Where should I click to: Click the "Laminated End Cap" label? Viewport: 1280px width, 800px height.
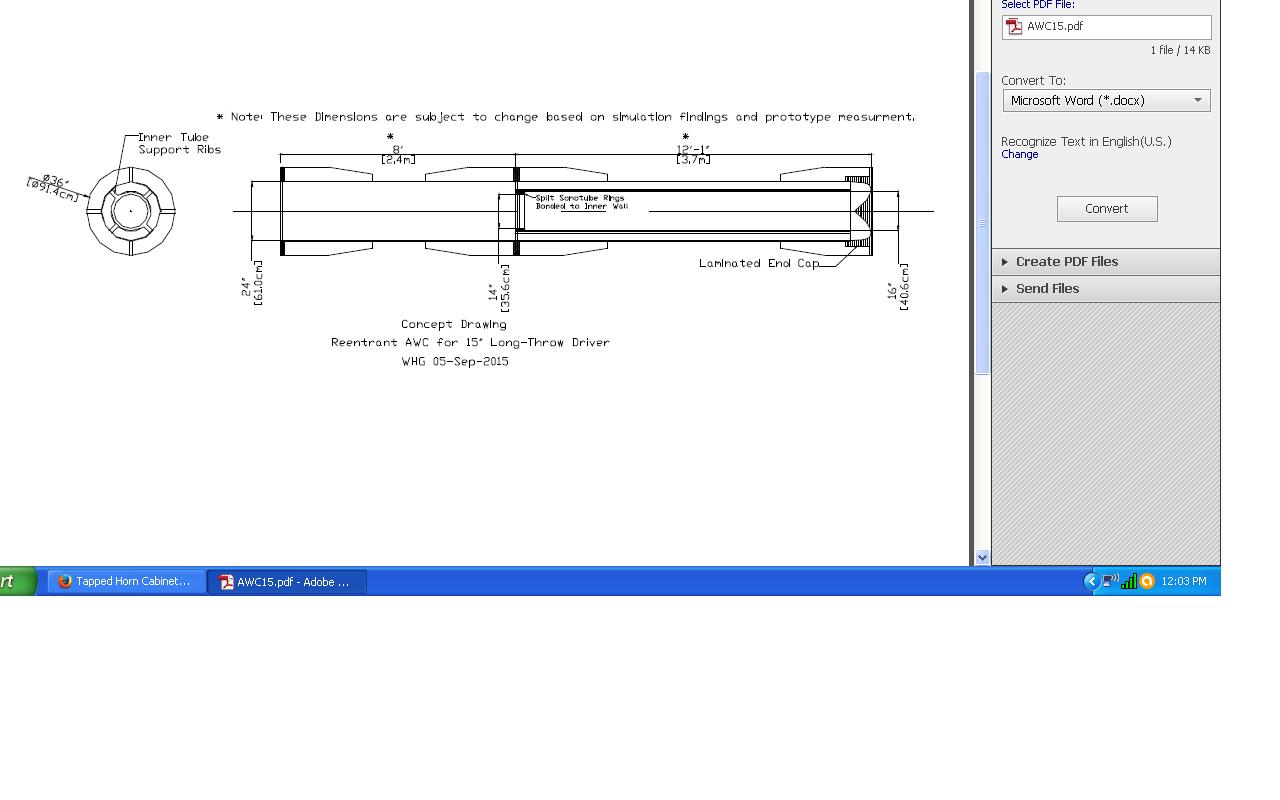click(759, 263)
